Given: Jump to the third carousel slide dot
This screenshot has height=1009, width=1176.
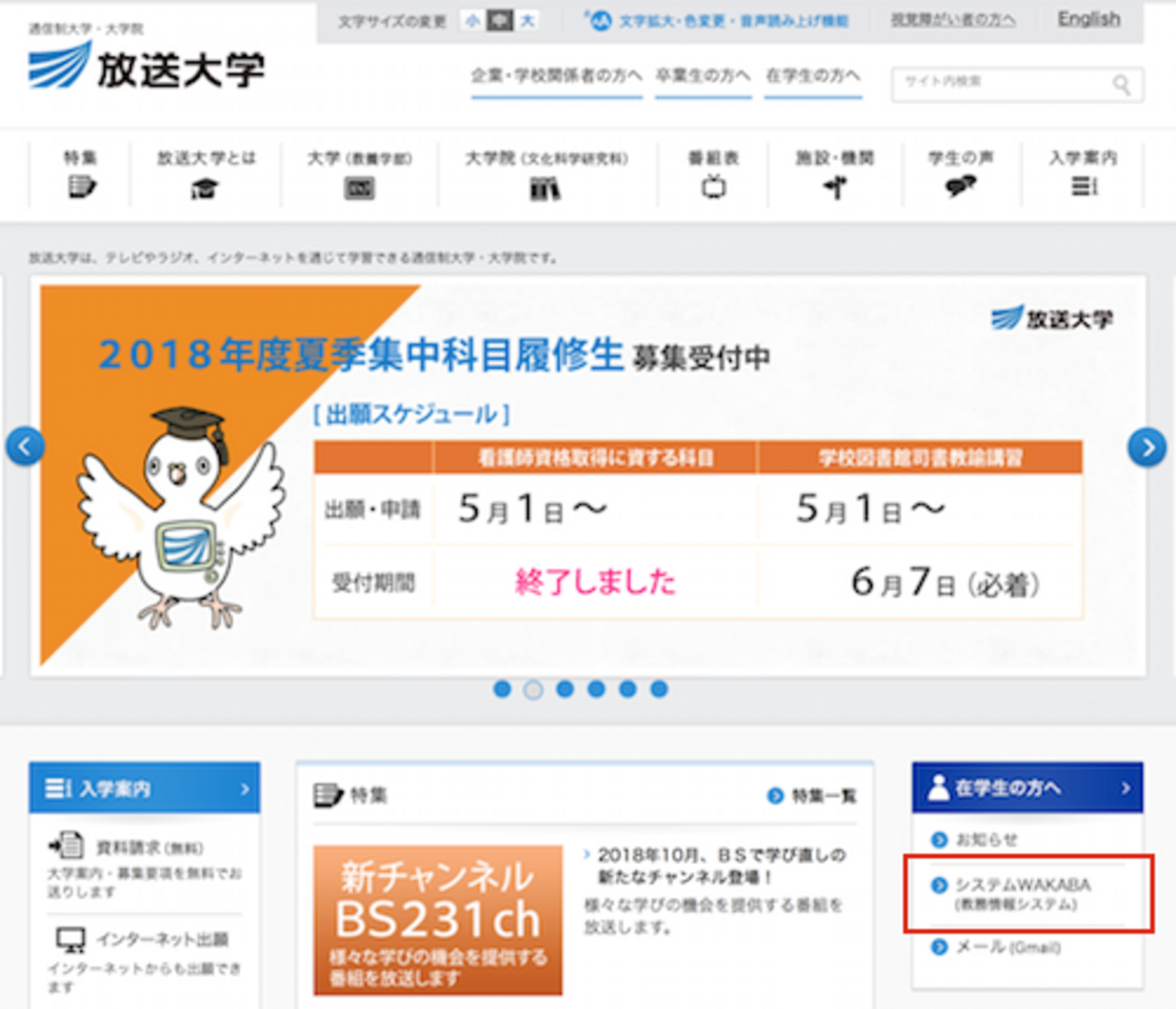Looking at the screenshot, I should click(x=565, y=690).
